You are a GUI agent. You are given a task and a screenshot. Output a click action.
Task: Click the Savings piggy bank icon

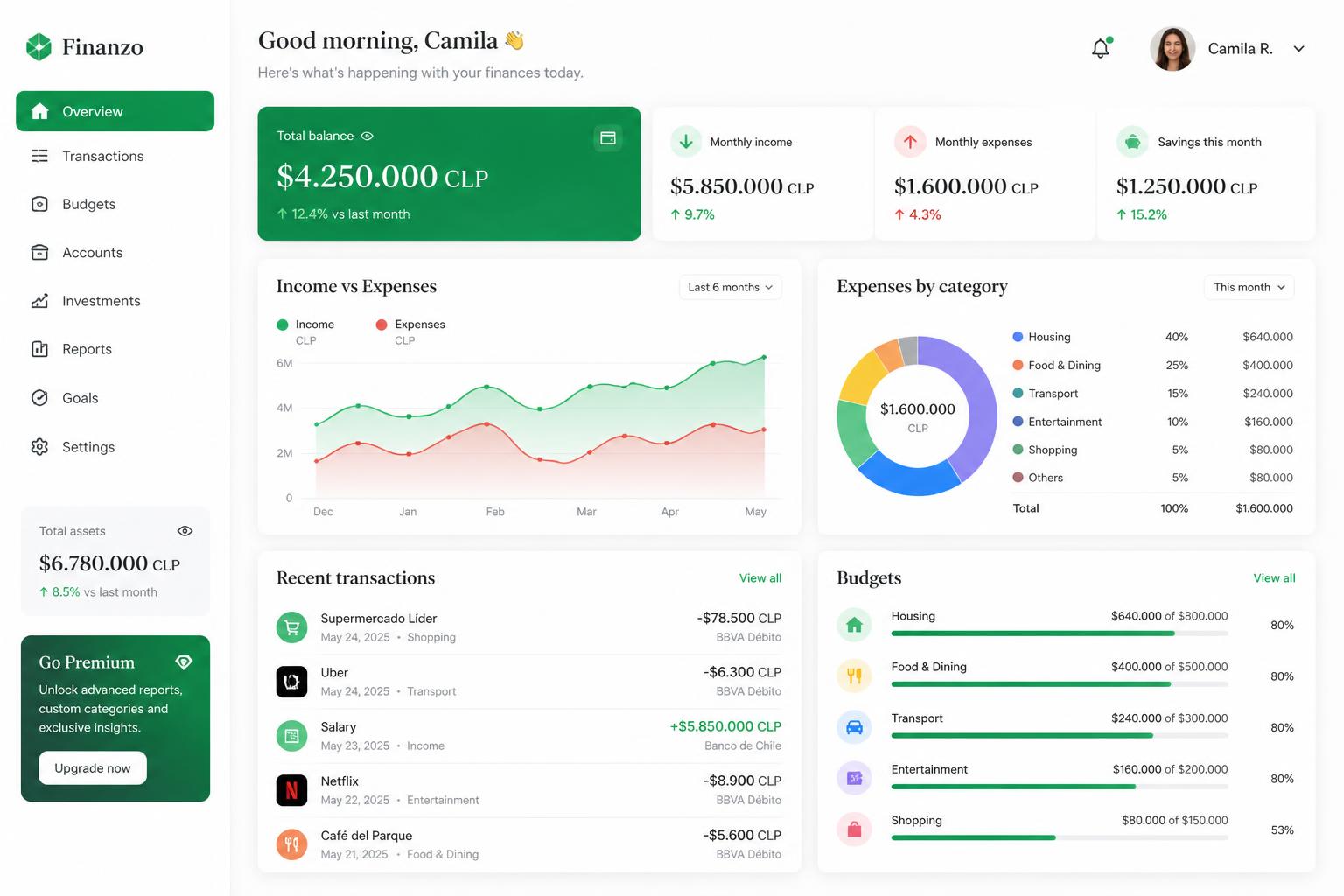pos(1132,142)
